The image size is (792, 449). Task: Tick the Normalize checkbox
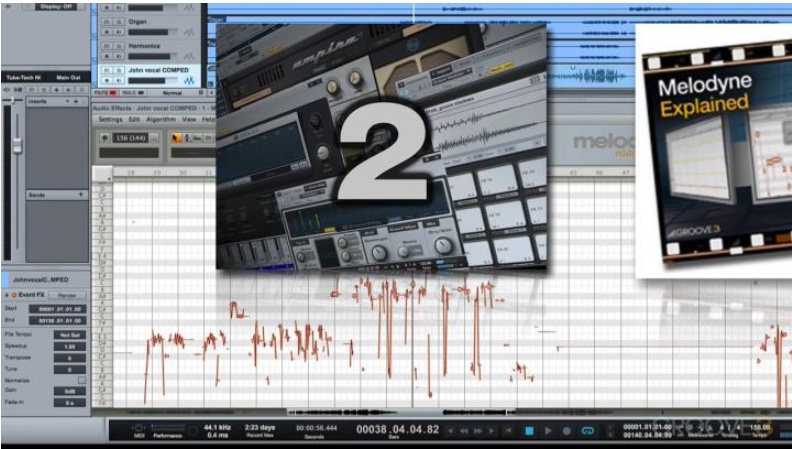click(82, 380)
